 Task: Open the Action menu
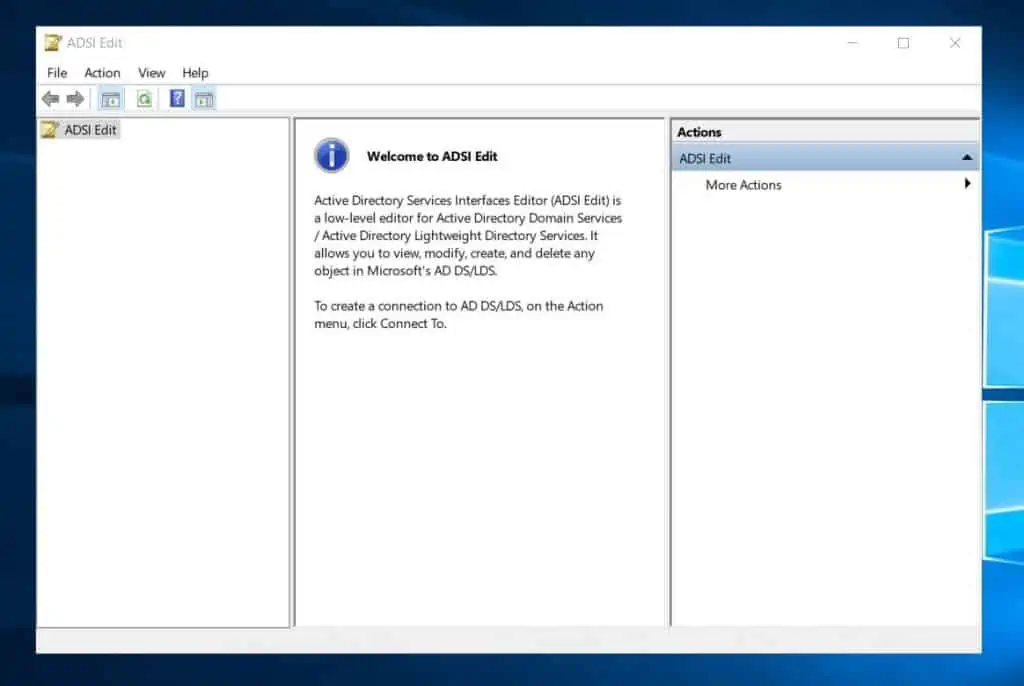pyautogui.click(x=103, y=73)
